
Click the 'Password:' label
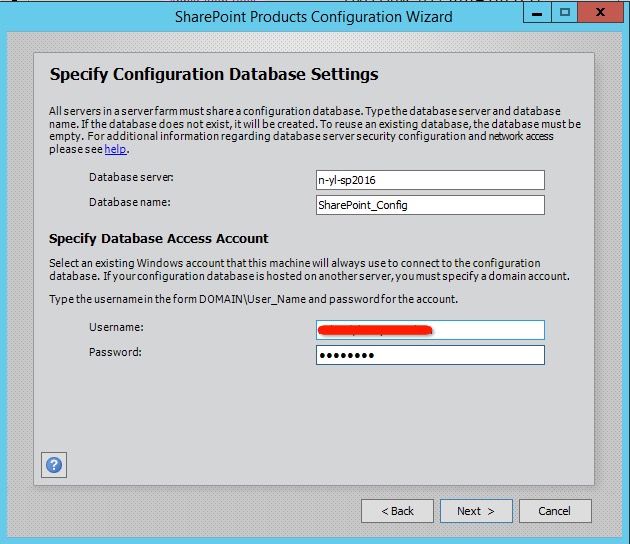click(115, 352)
